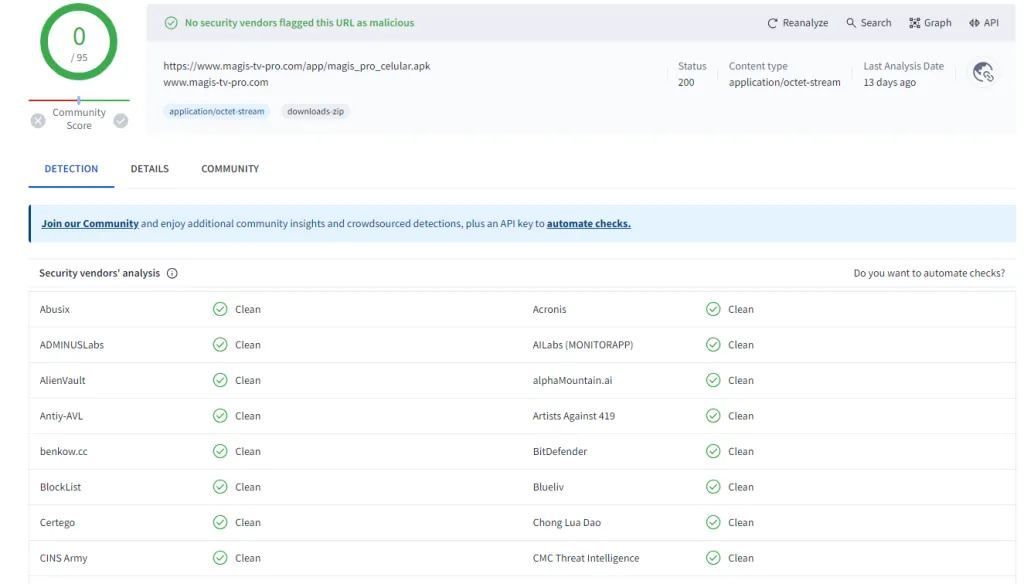Click the globe link icon beside Last Analysis Date

click(983, 73)
